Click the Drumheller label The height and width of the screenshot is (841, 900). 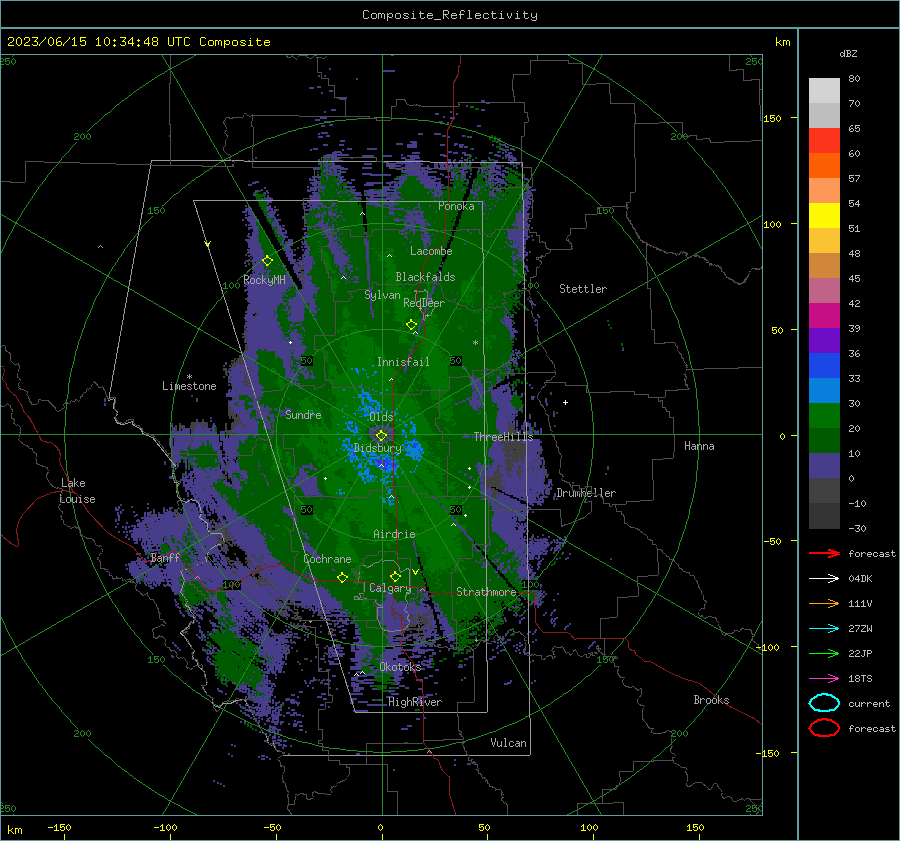click(x=586, y=493)
